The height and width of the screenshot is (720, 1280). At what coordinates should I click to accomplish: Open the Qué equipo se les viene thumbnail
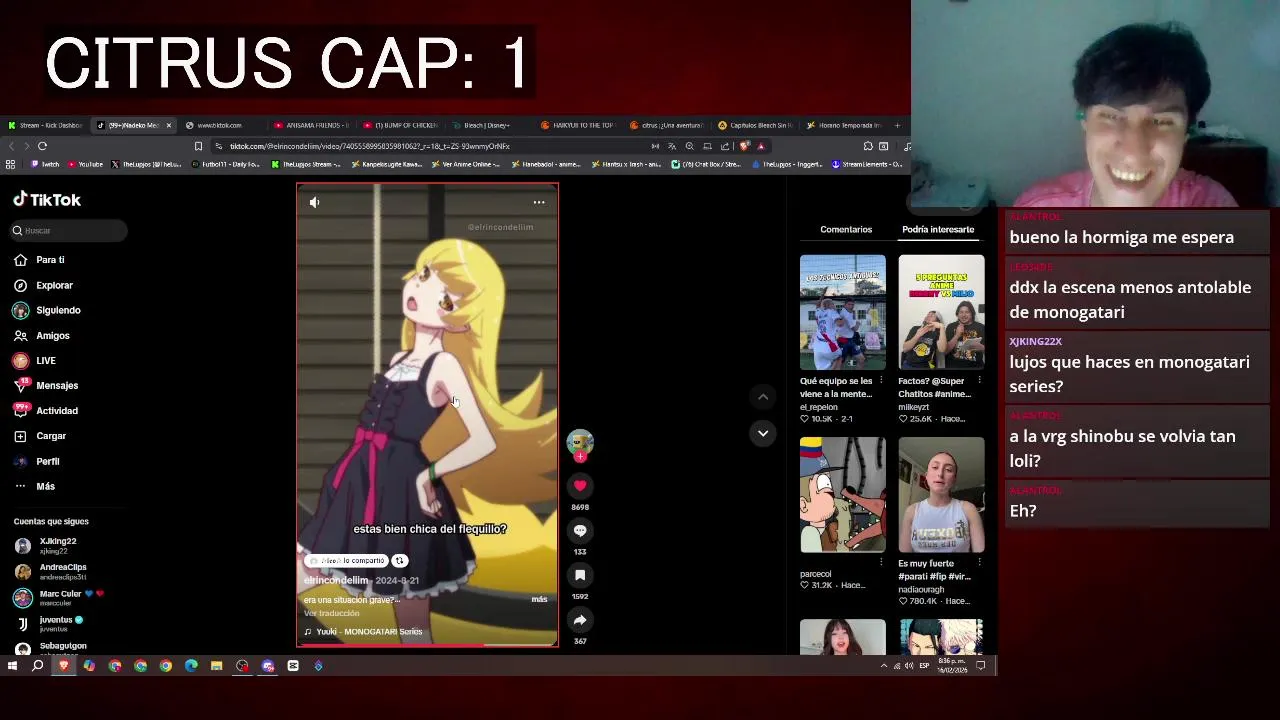pyautogui.click(x=842, y=312)
